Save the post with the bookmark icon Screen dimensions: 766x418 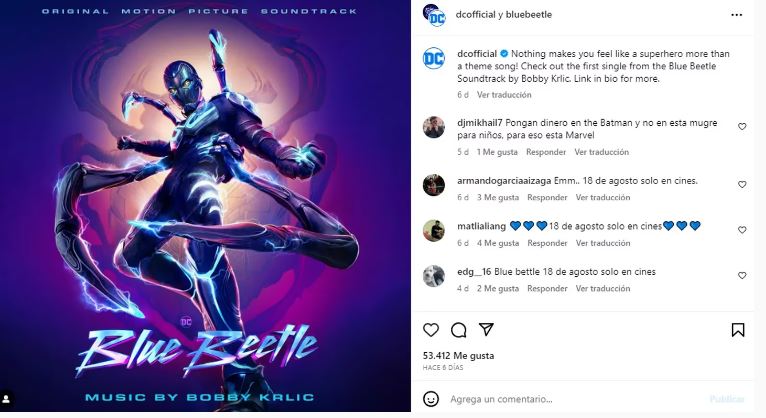tap(738, 330)
